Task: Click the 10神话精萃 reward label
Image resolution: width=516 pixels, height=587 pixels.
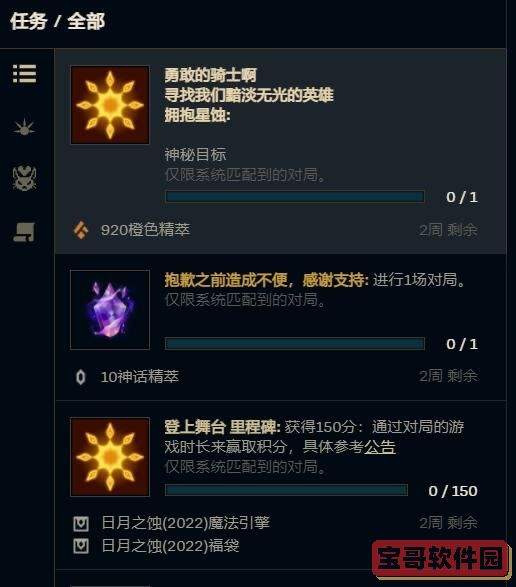Action: click(x=140, y=377)
